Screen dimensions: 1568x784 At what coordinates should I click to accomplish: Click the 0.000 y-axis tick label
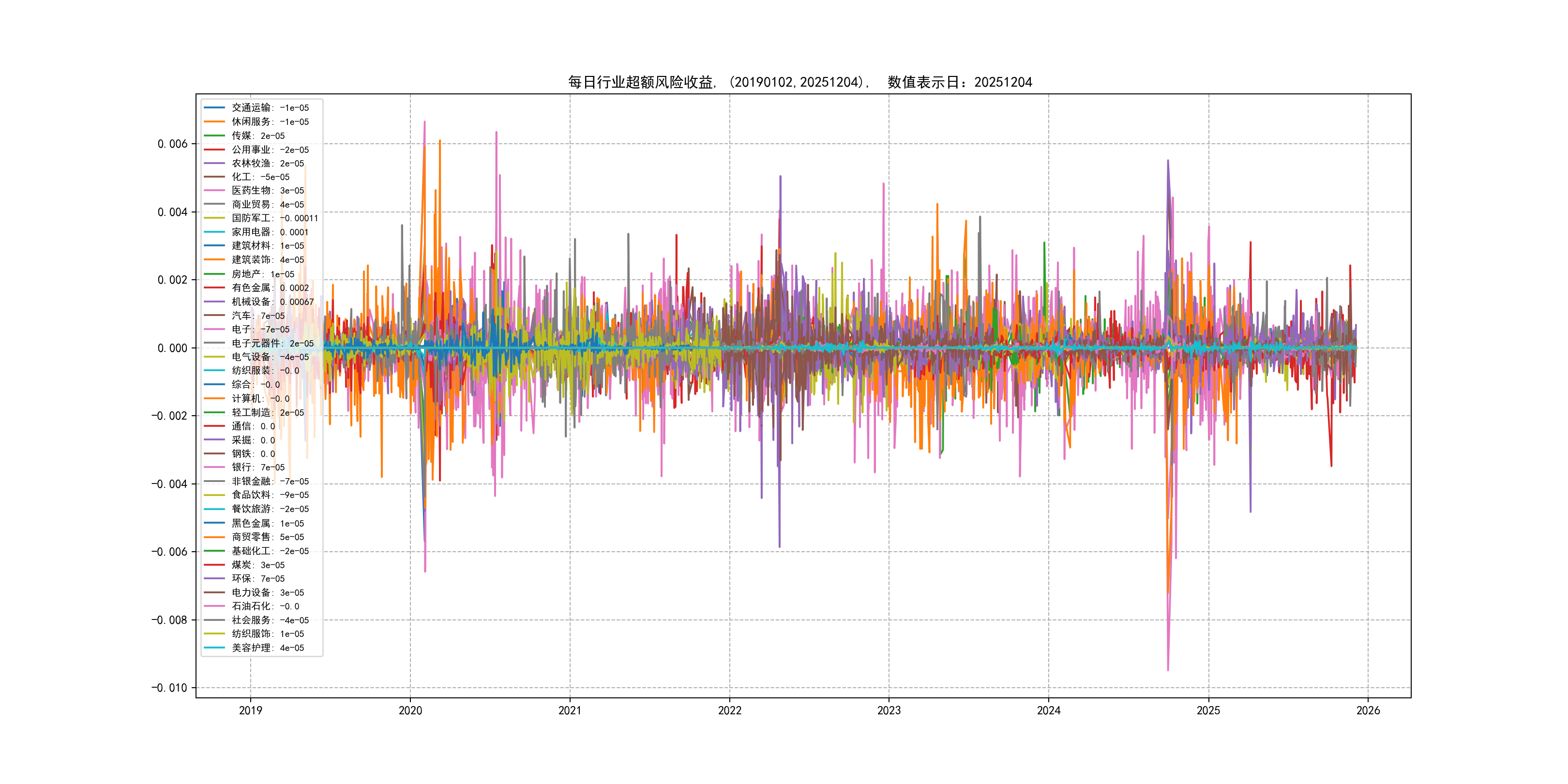(172, 348)
